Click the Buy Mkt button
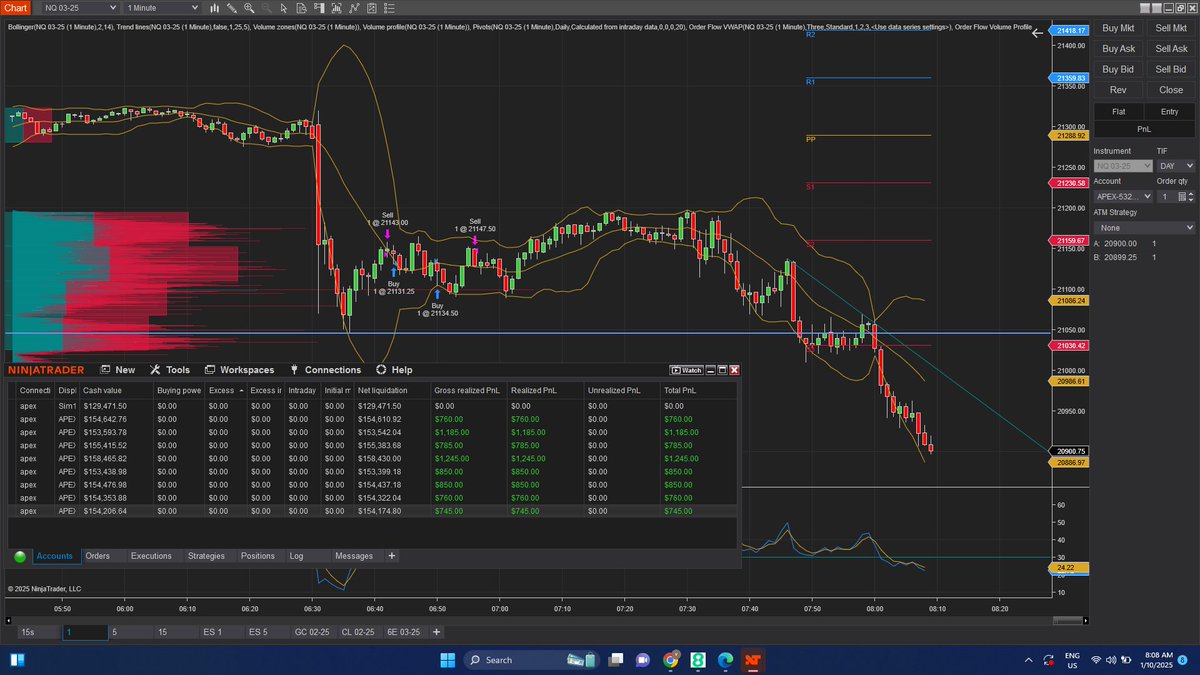1200x675 pixels. [1118, 29]
